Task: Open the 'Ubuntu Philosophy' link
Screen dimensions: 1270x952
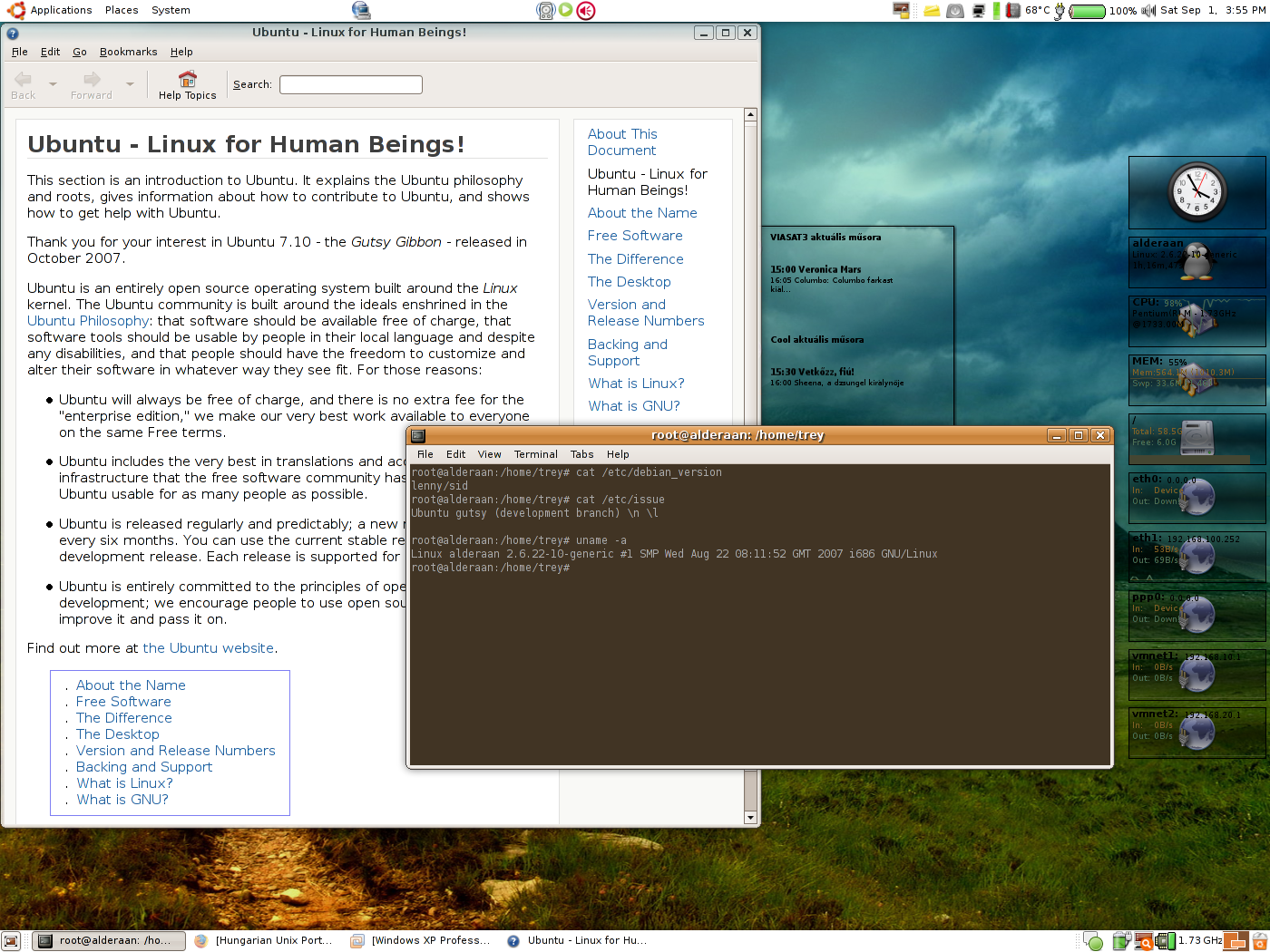Action: (88, 321)
